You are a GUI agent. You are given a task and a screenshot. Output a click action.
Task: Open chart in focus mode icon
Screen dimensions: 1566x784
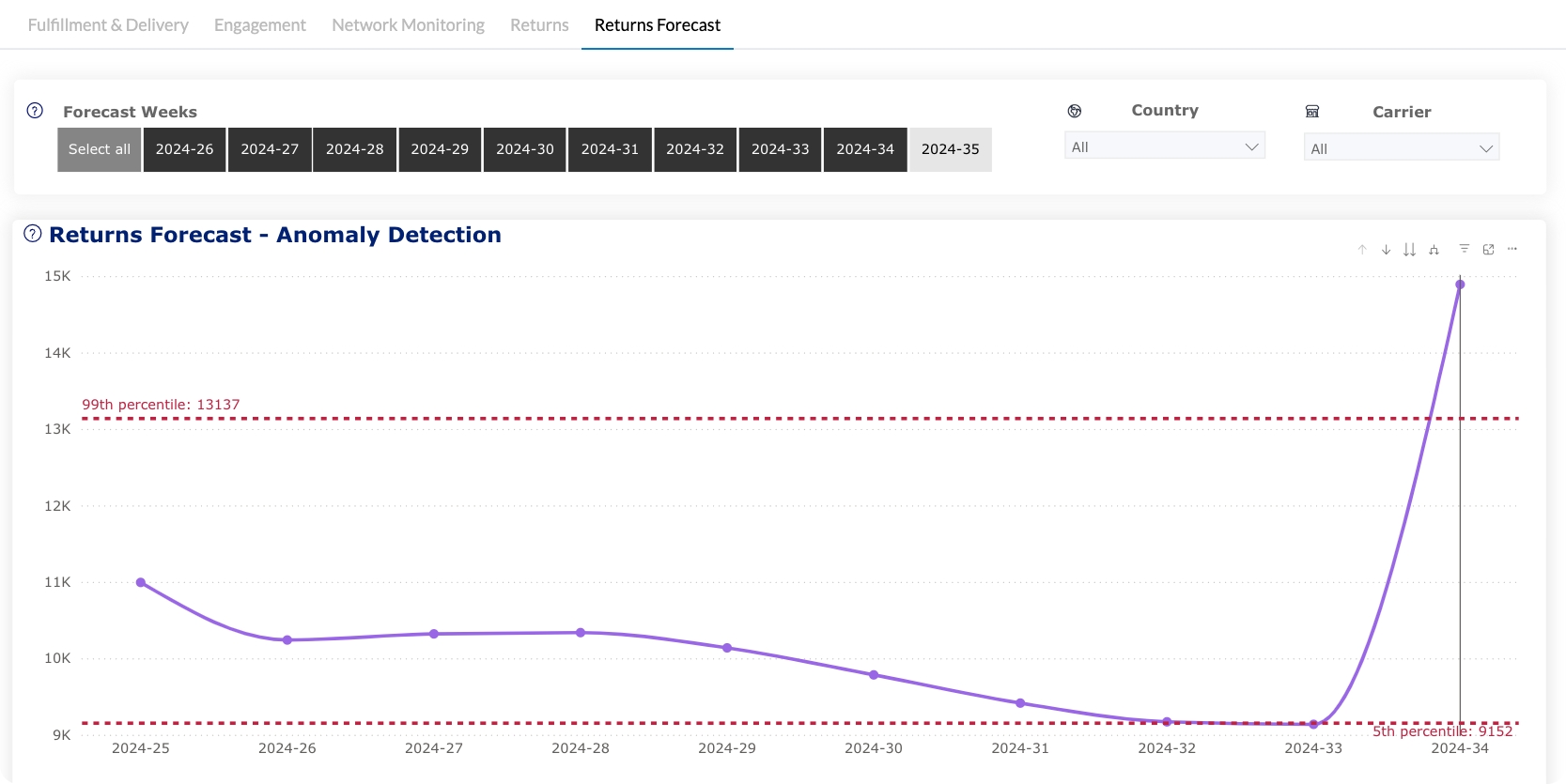[x=1488, y=250]
